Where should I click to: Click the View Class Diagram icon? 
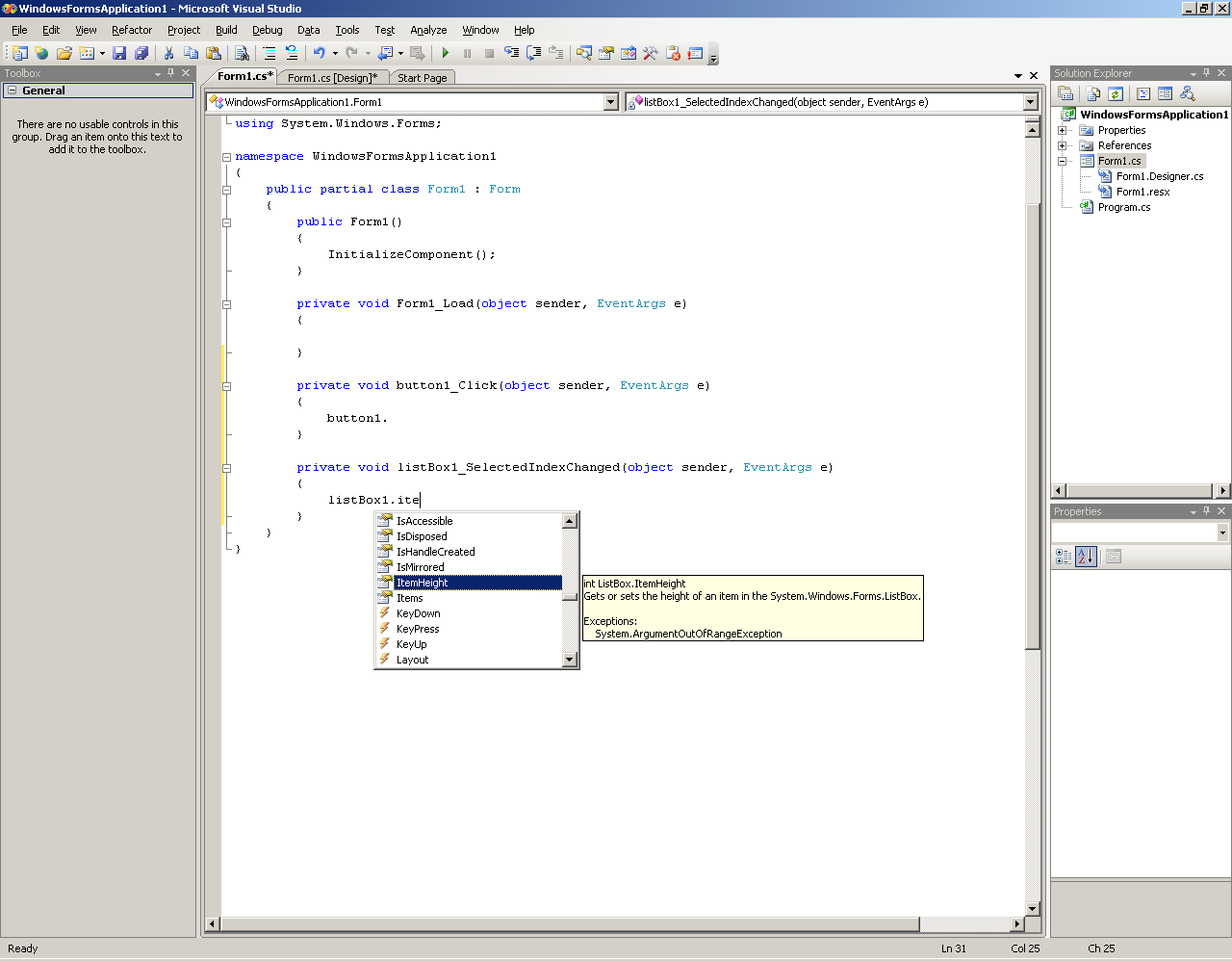click(1188, 93)
